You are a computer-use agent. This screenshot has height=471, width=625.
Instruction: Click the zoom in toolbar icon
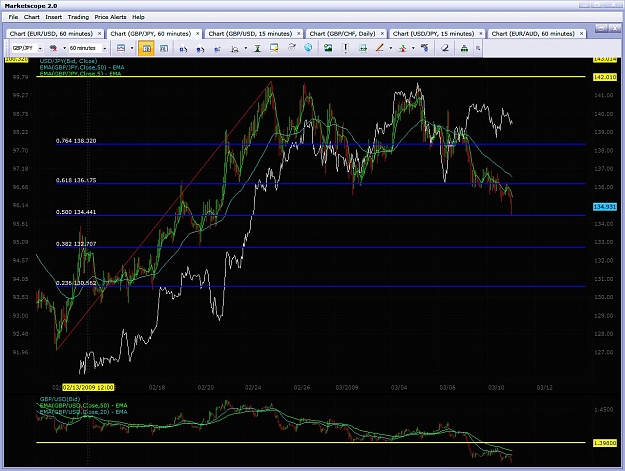pos(183,49)
